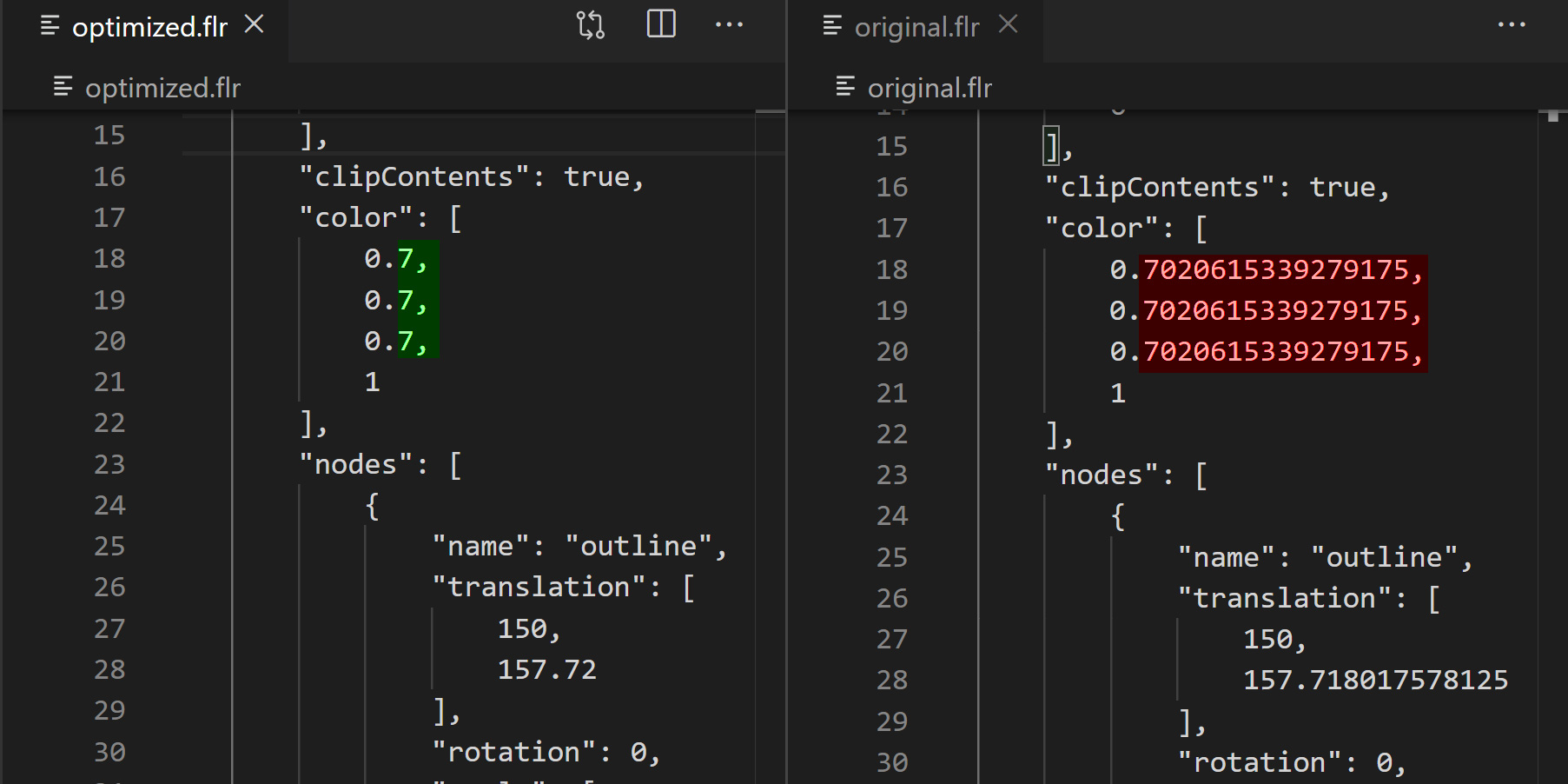Open More Actions menu in right editor group

click(1512, 24)
